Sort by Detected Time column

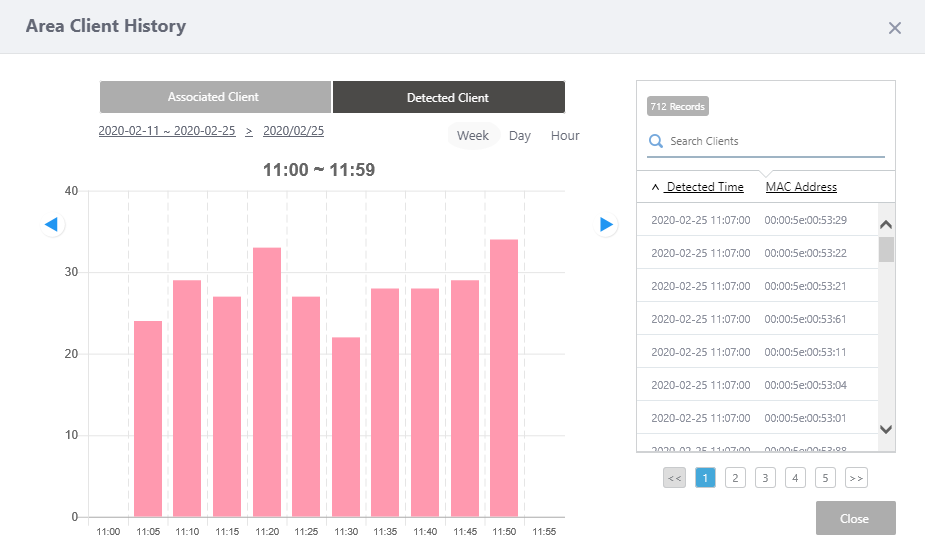[x=704, y=187]
